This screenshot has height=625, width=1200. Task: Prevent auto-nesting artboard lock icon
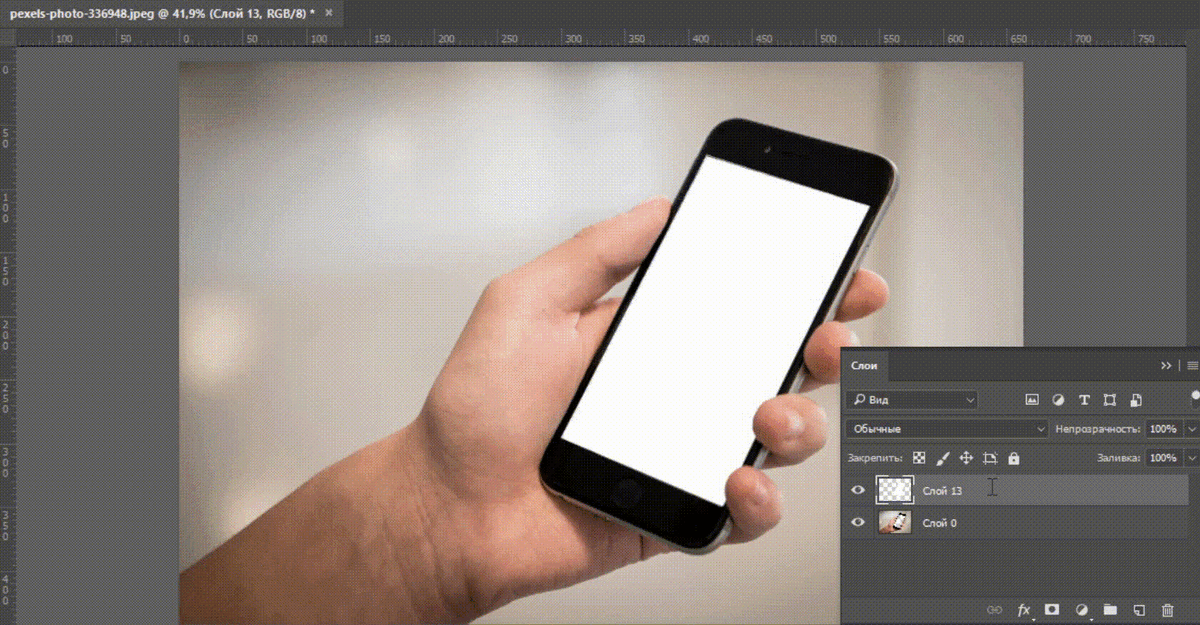point(990,458)
